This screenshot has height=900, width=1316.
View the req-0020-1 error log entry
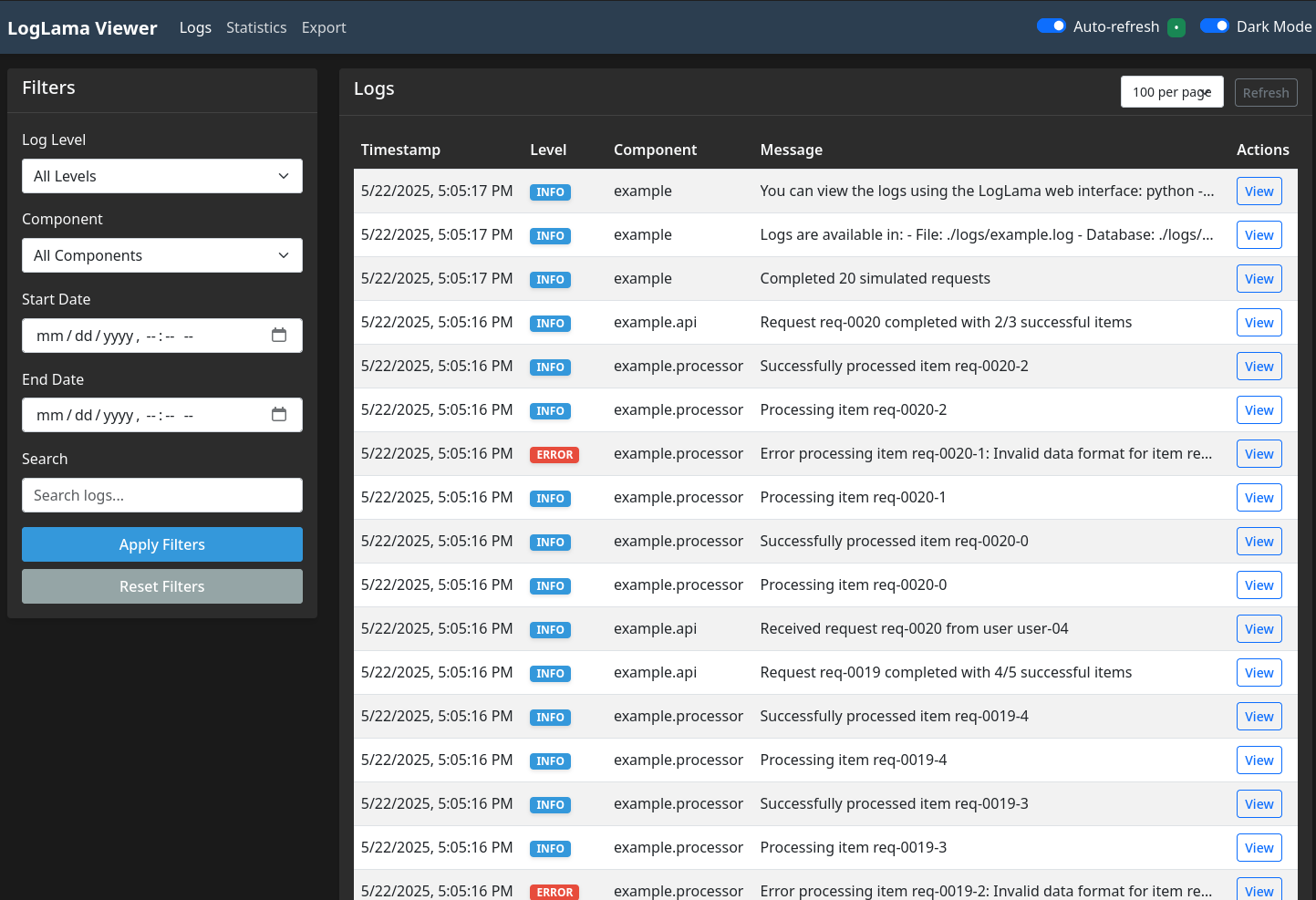[x=1259, y=454]
